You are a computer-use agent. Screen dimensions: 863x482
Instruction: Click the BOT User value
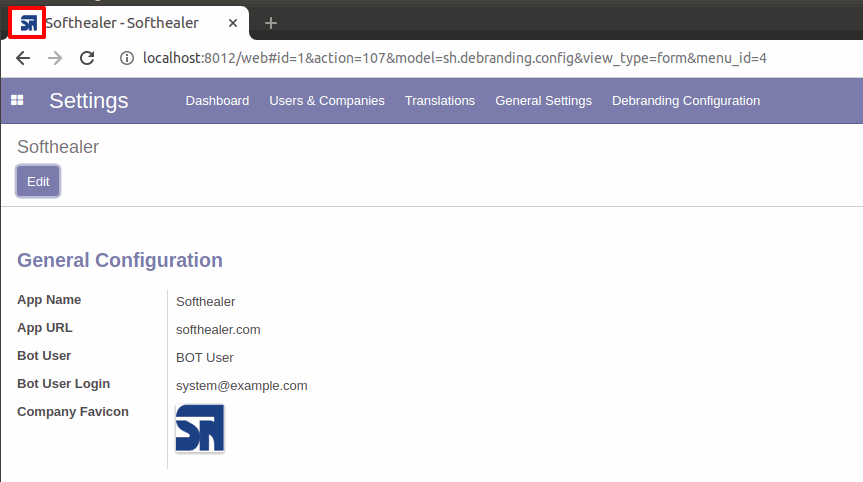pos(205,358)
